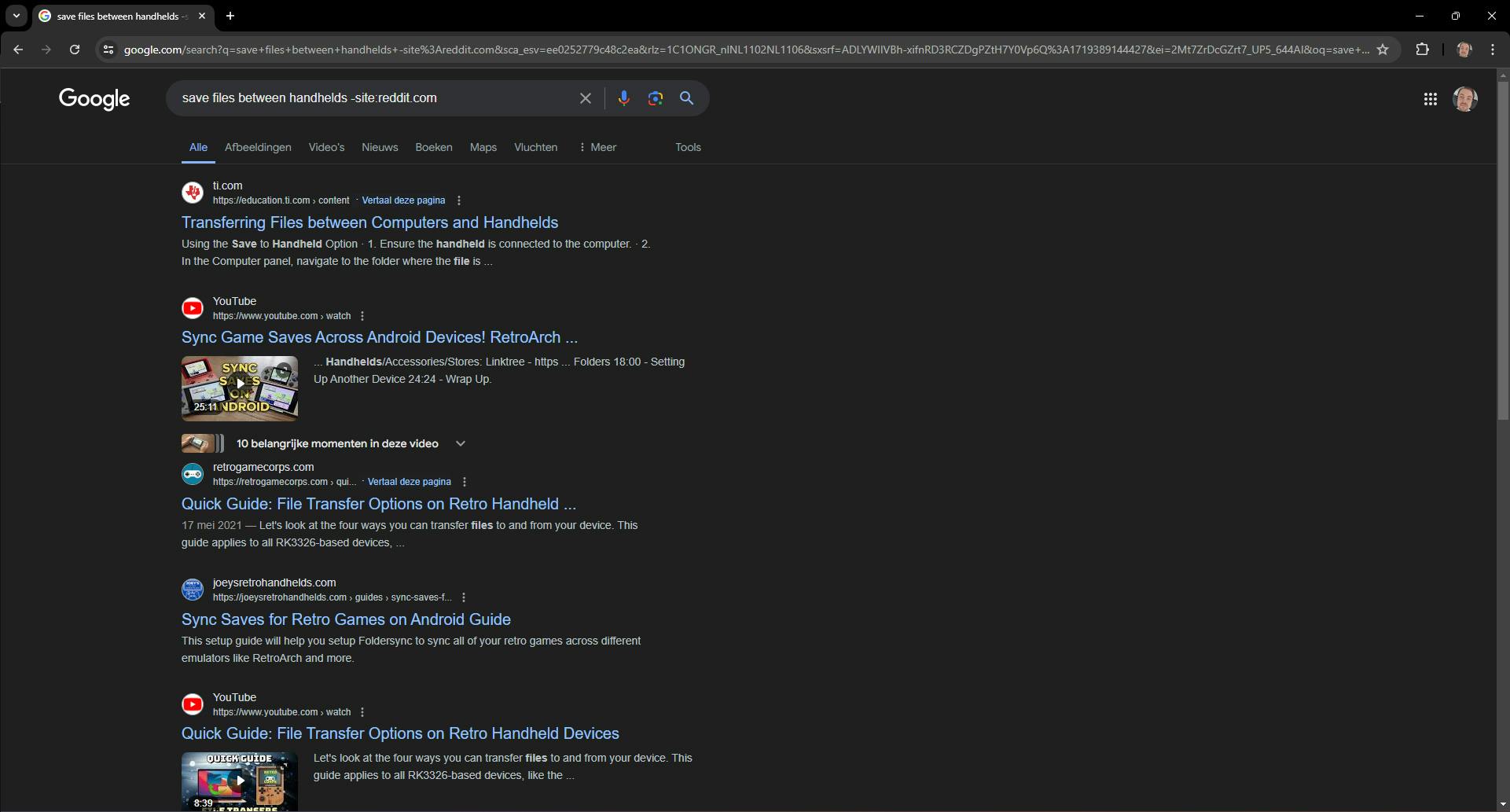
Task: Switch to the 'Vluchten' tab
Action: coord(536,147)
